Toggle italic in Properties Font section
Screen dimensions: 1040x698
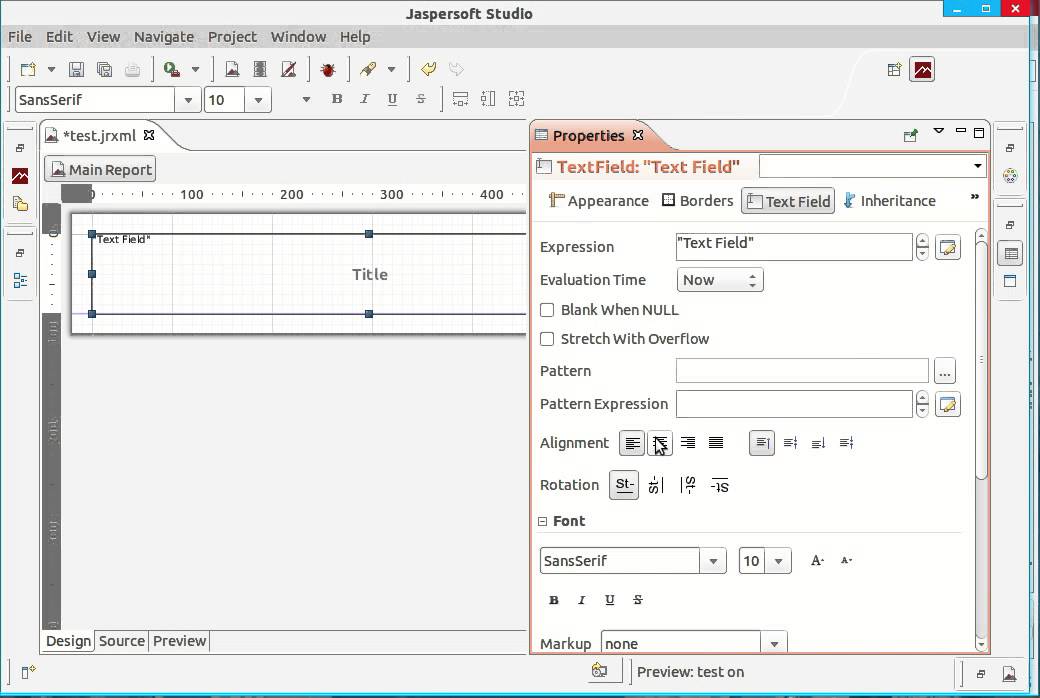[x=582, y=600]
